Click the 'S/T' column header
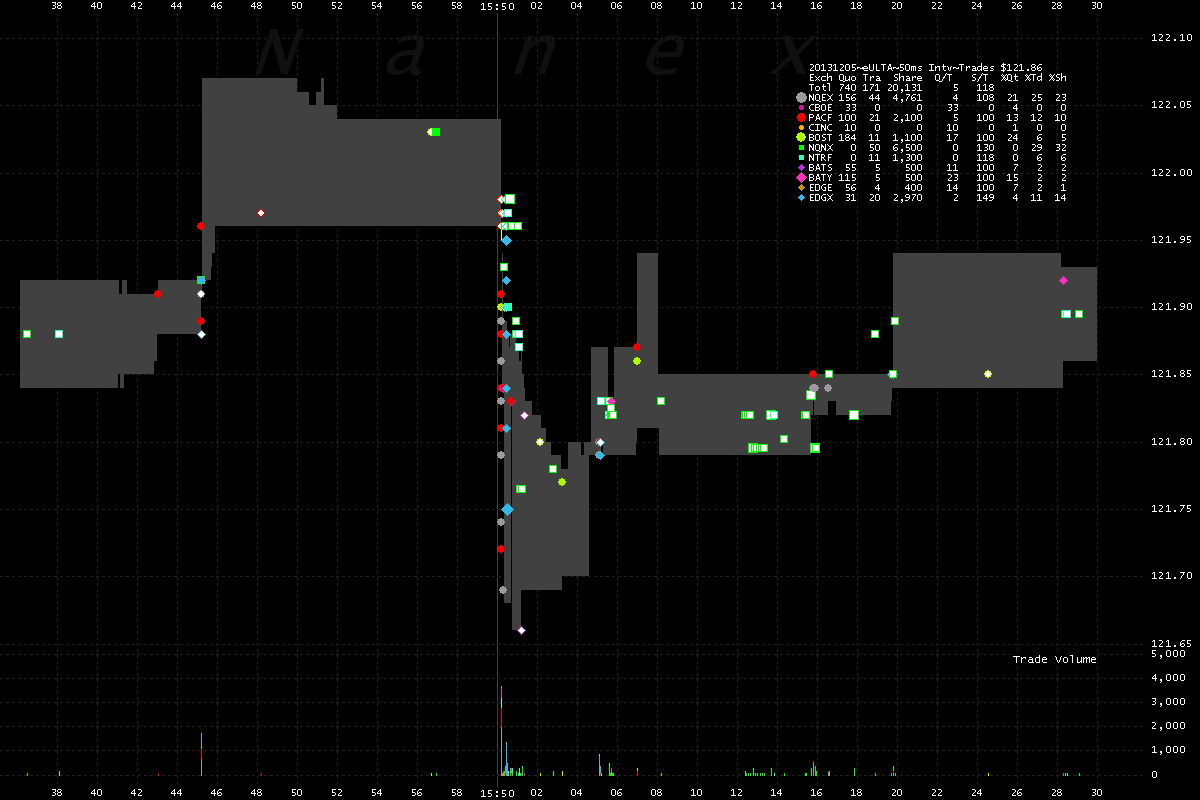The width and height of the screenshot is (1200, 800). point(980,78)
